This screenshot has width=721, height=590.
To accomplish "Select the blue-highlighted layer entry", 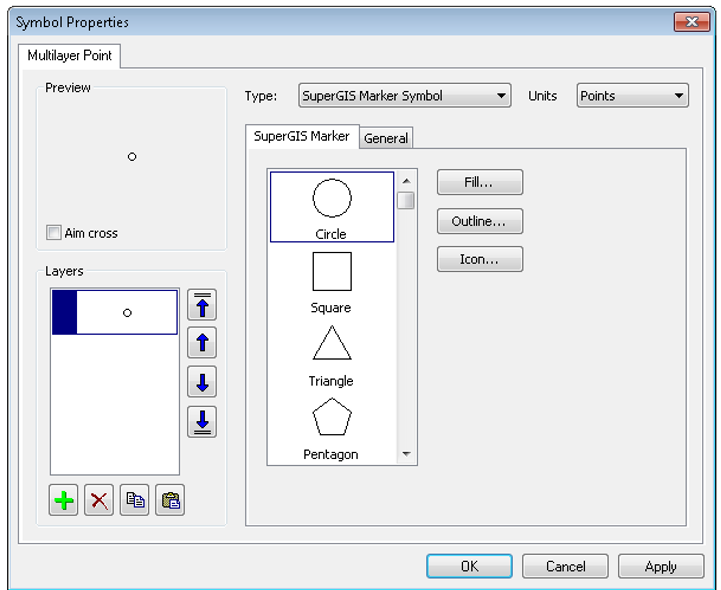I will (114, 312).
